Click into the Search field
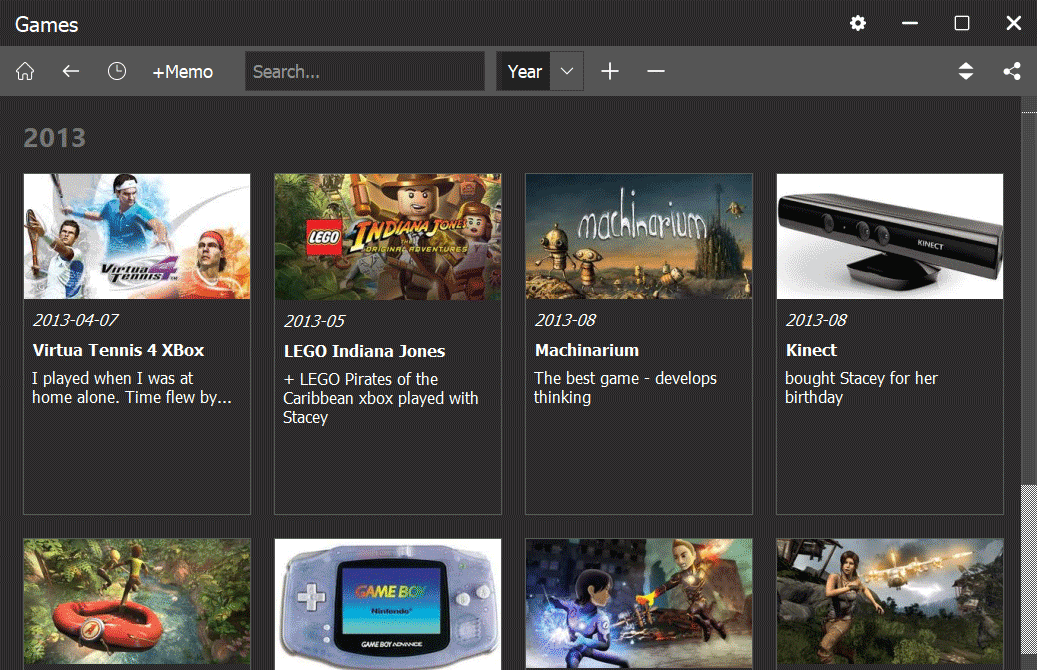 point(364,71)
